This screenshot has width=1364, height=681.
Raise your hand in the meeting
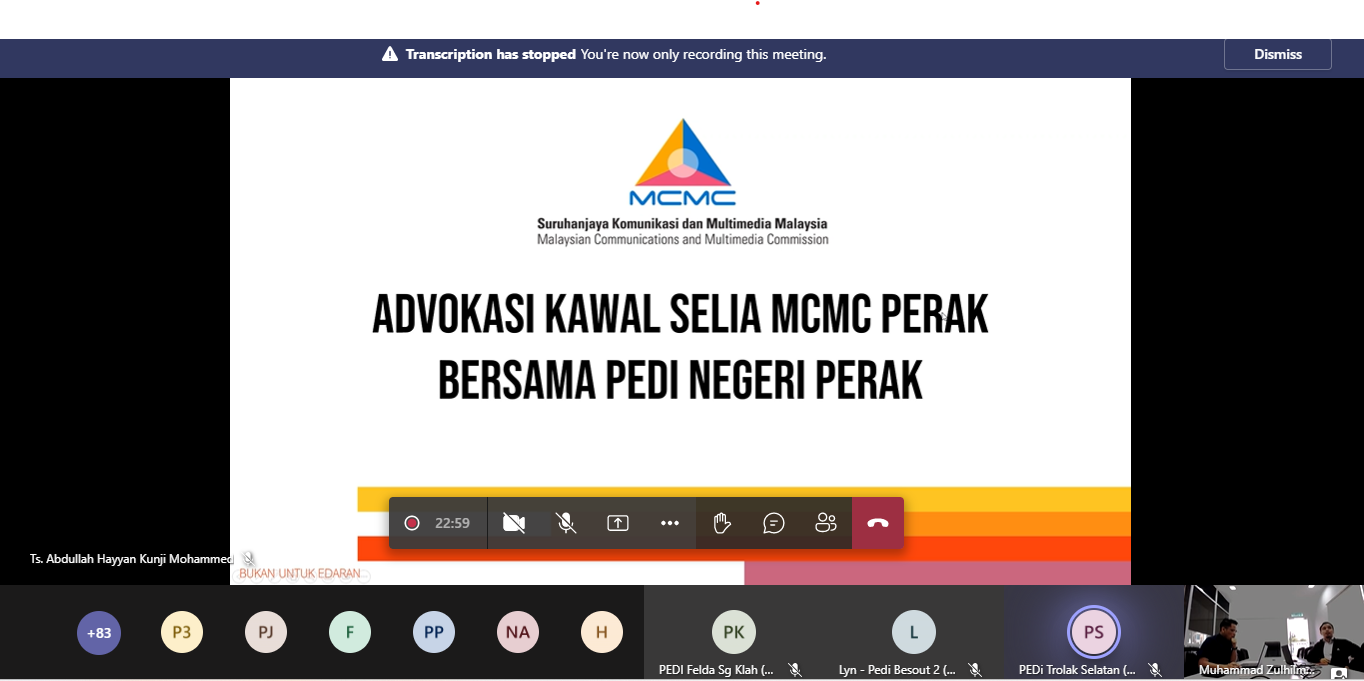click(x=722, y=523)
